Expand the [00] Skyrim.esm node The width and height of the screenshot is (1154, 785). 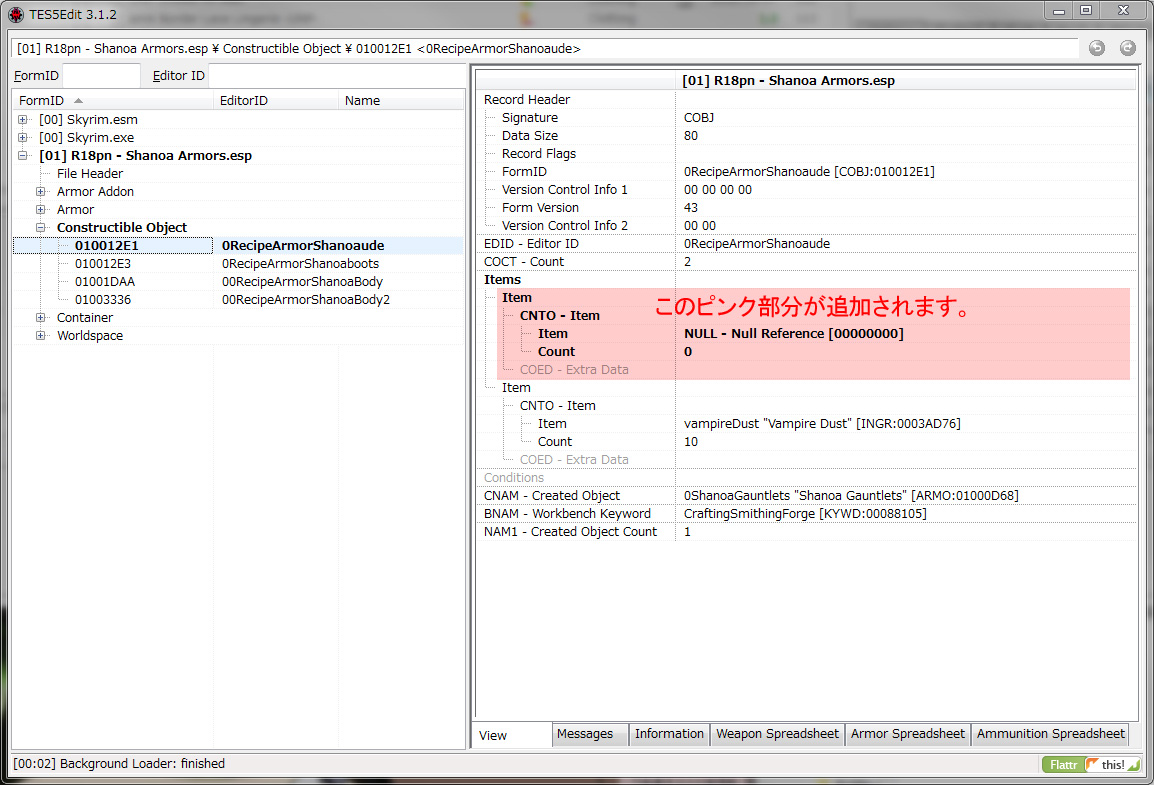[x=23, y=119]
